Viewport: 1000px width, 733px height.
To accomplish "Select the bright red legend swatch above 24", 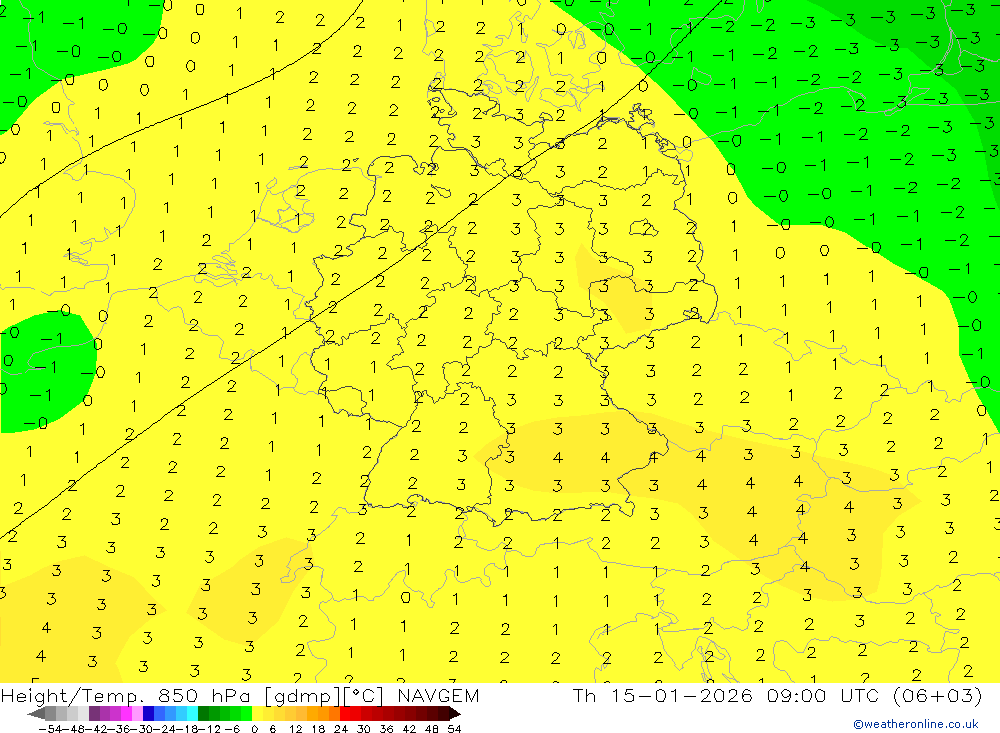I will pyautogui.click(x=345, y=714).
